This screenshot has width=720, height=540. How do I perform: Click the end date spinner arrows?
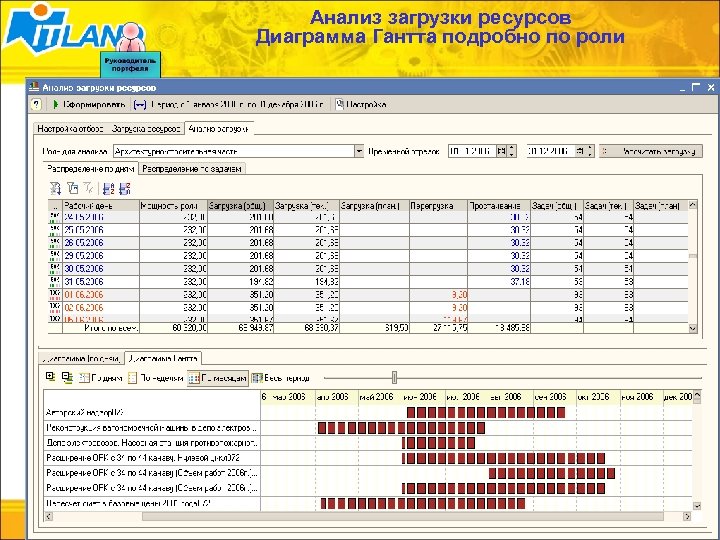click(591, 151)
